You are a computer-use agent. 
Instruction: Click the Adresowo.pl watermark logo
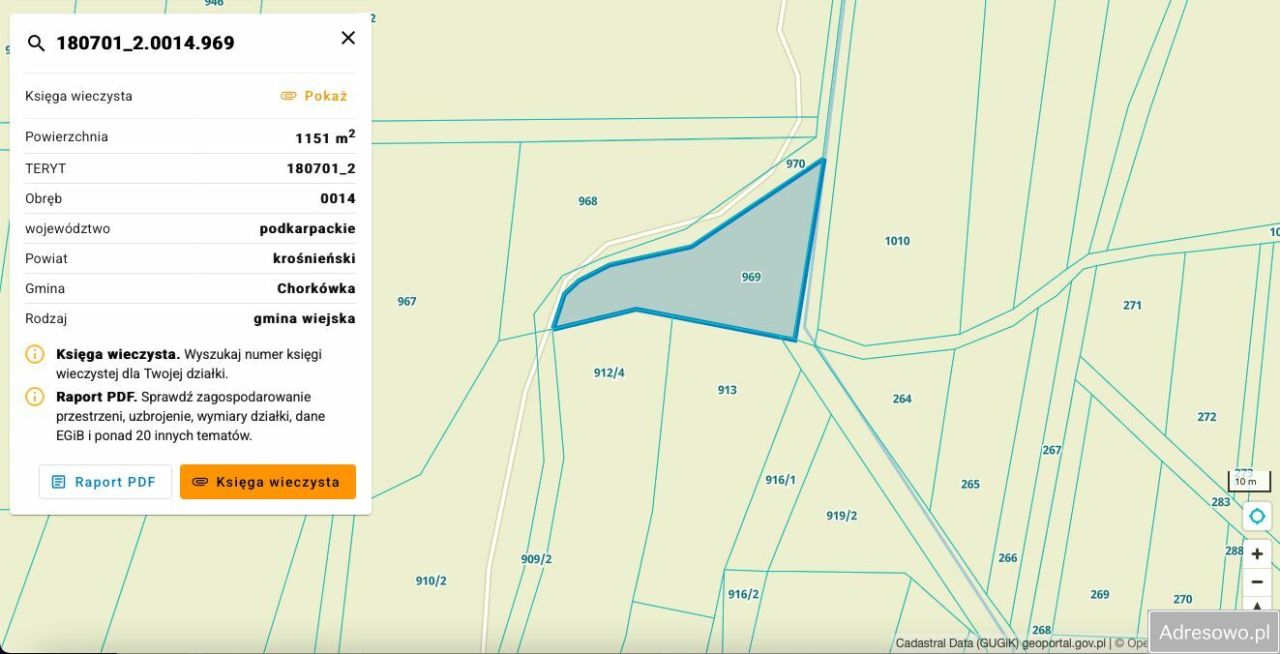click(x=1212, y=632)
